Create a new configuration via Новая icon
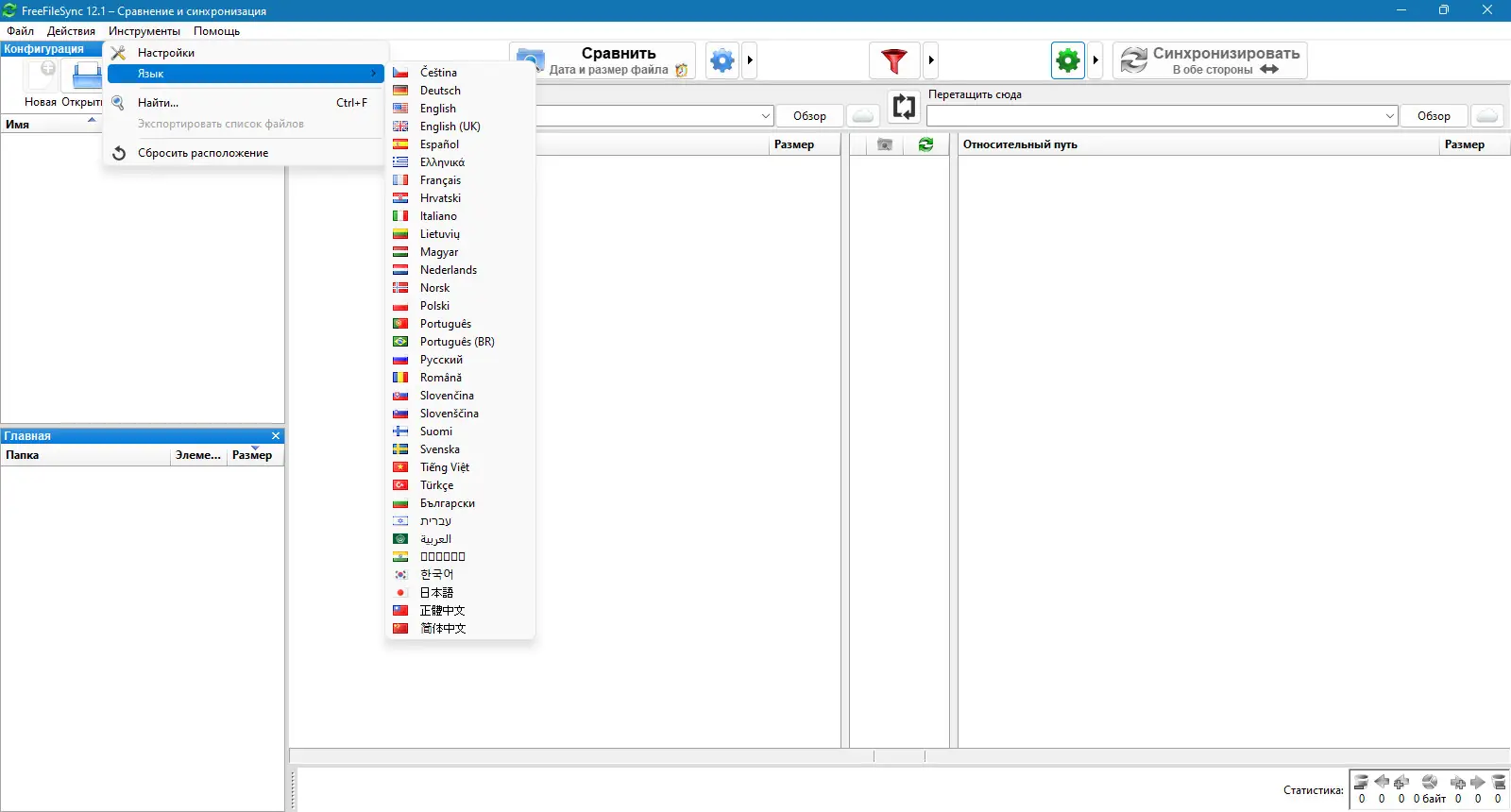The width and height of the screenshot is (1511, 812). click(41, 83)
